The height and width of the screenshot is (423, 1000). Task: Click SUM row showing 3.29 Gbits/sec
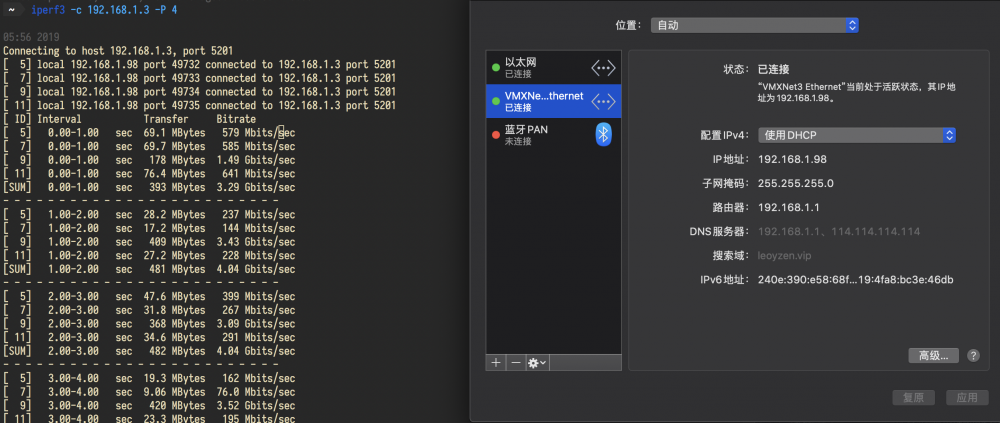click(149, 188)
